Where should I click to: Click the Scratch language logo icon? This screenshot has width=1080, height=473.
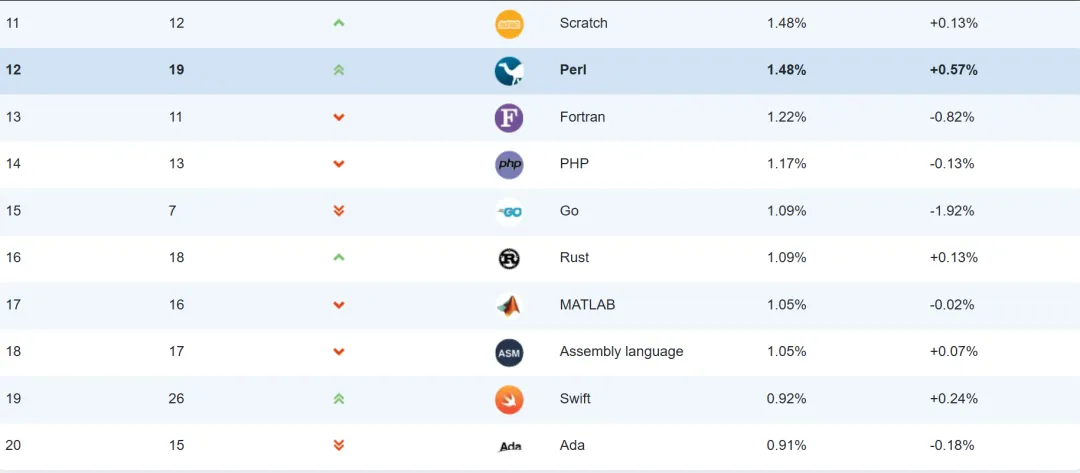coord(509,24)
